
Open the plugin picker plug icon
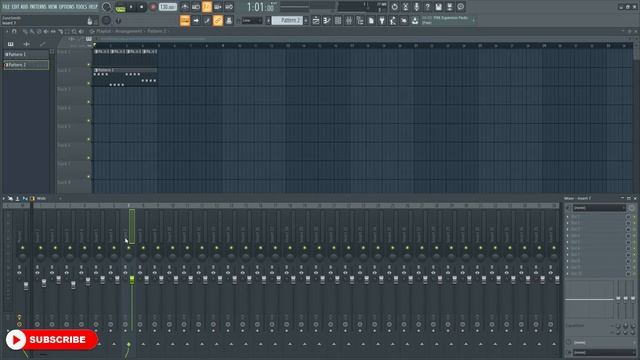pos(382,20)
